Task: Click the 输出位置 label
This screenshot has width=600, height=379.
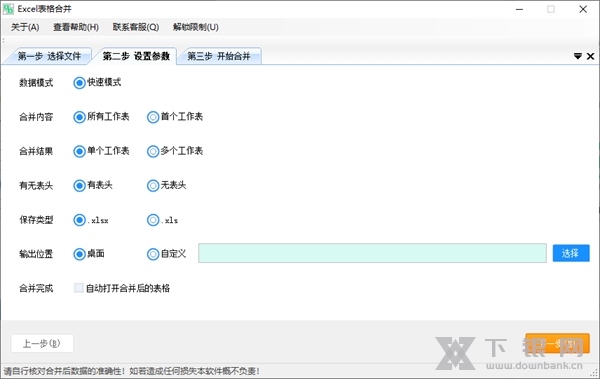Action: click(x=36, y=254)
